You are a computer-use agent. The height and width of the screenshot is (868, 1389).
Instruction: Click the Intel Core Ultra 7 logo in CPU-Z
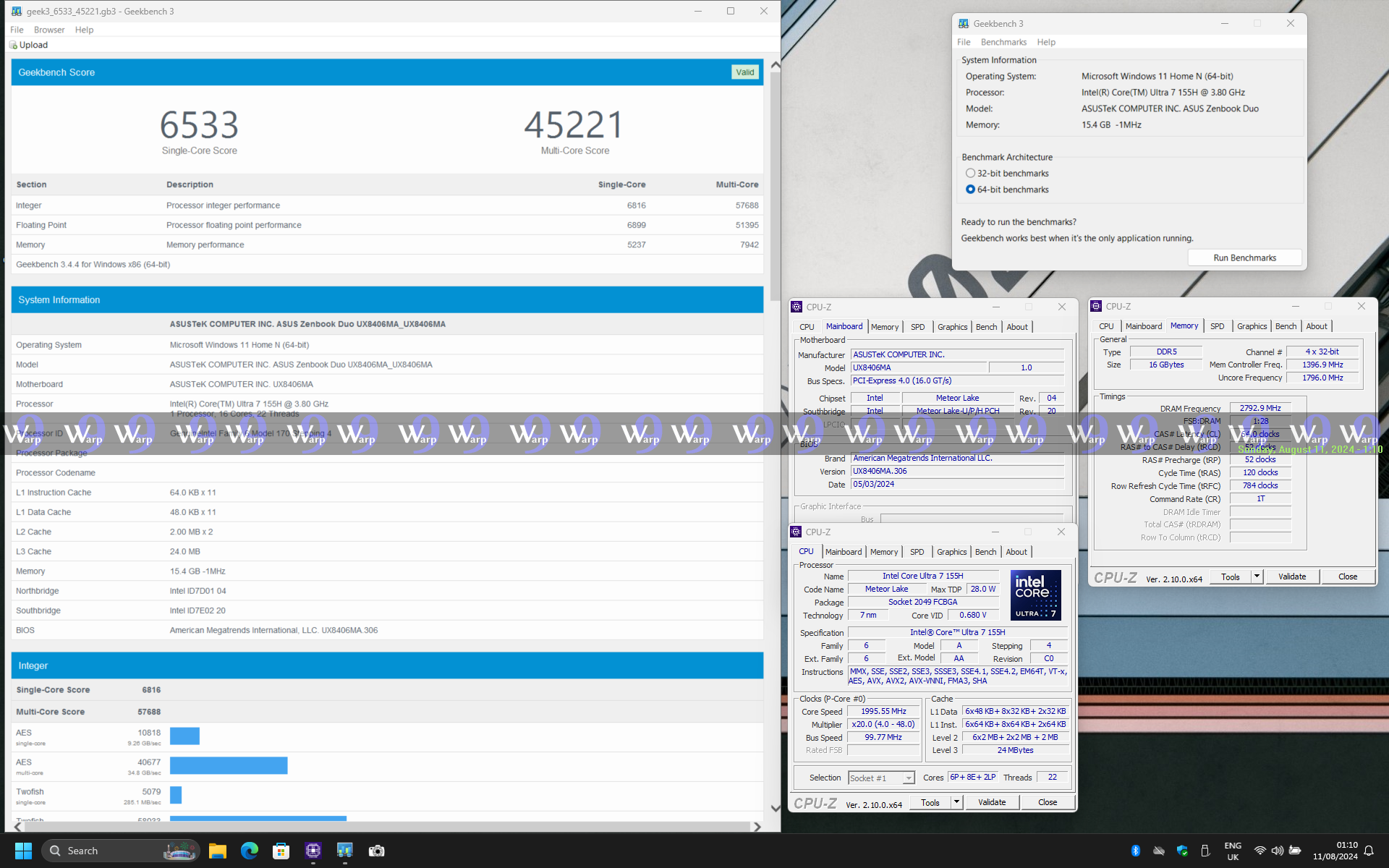(x=1036, y=595)
